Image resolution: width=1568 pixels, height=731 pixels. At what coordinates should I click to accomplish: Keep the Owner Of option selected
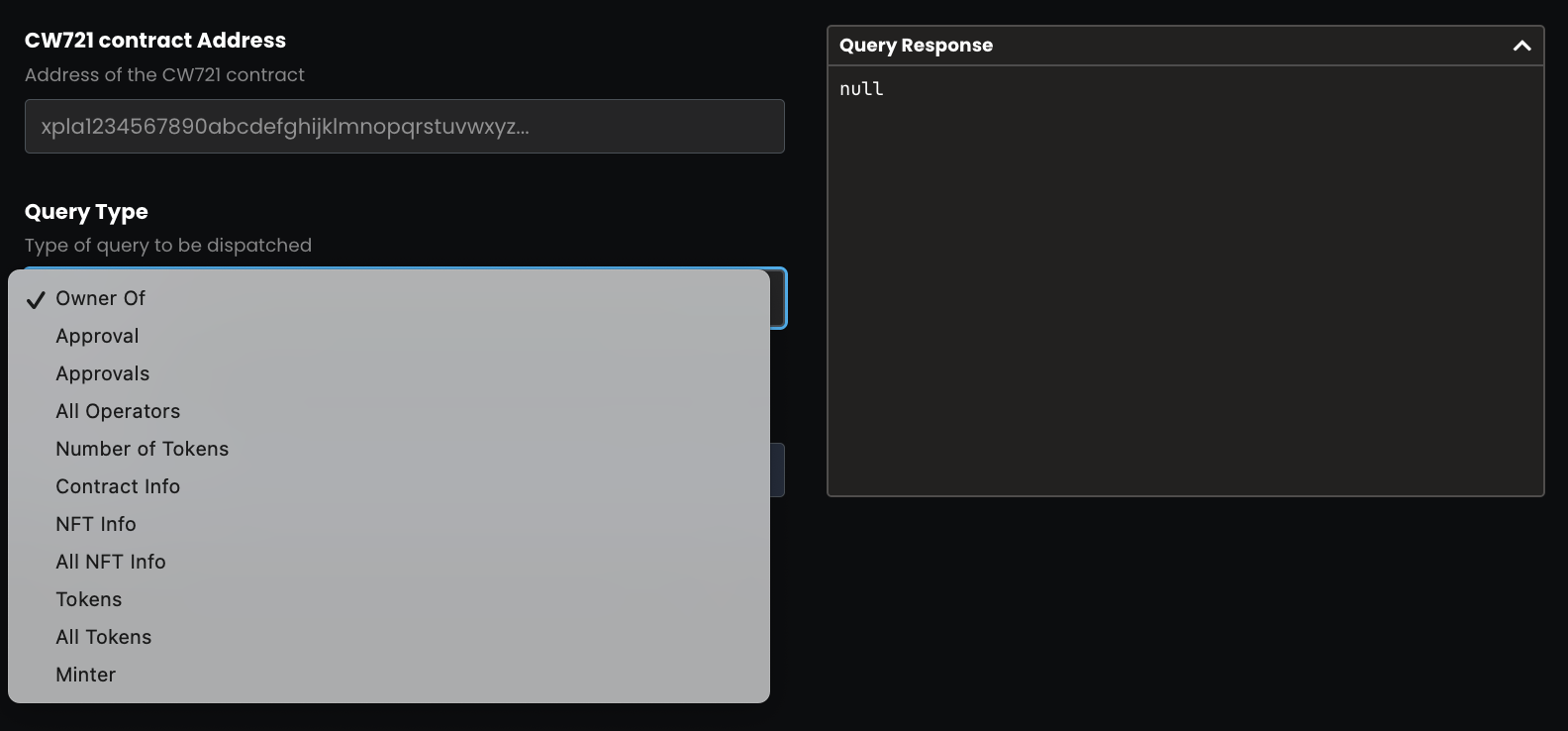[100, 299]
